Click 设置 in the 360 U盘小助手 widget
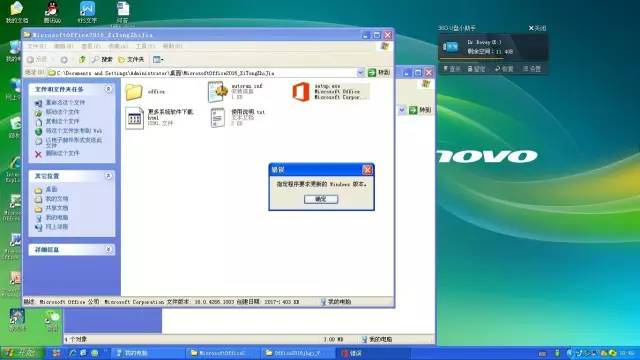The height and width of the screenshot is (360, 640). [532, 69]
